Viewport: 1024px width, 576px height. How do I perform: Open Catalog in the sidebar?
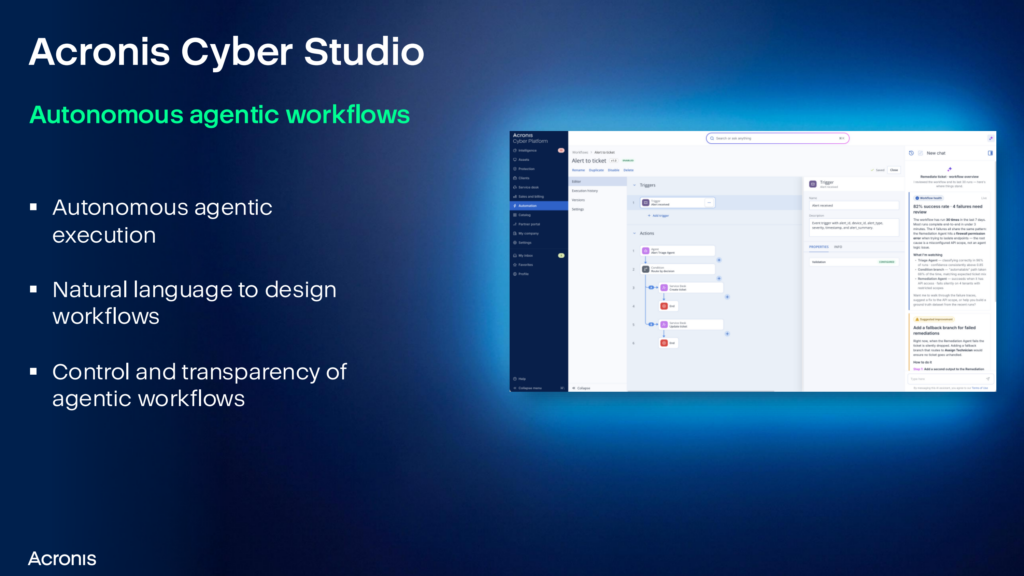(x=538, y=215)
